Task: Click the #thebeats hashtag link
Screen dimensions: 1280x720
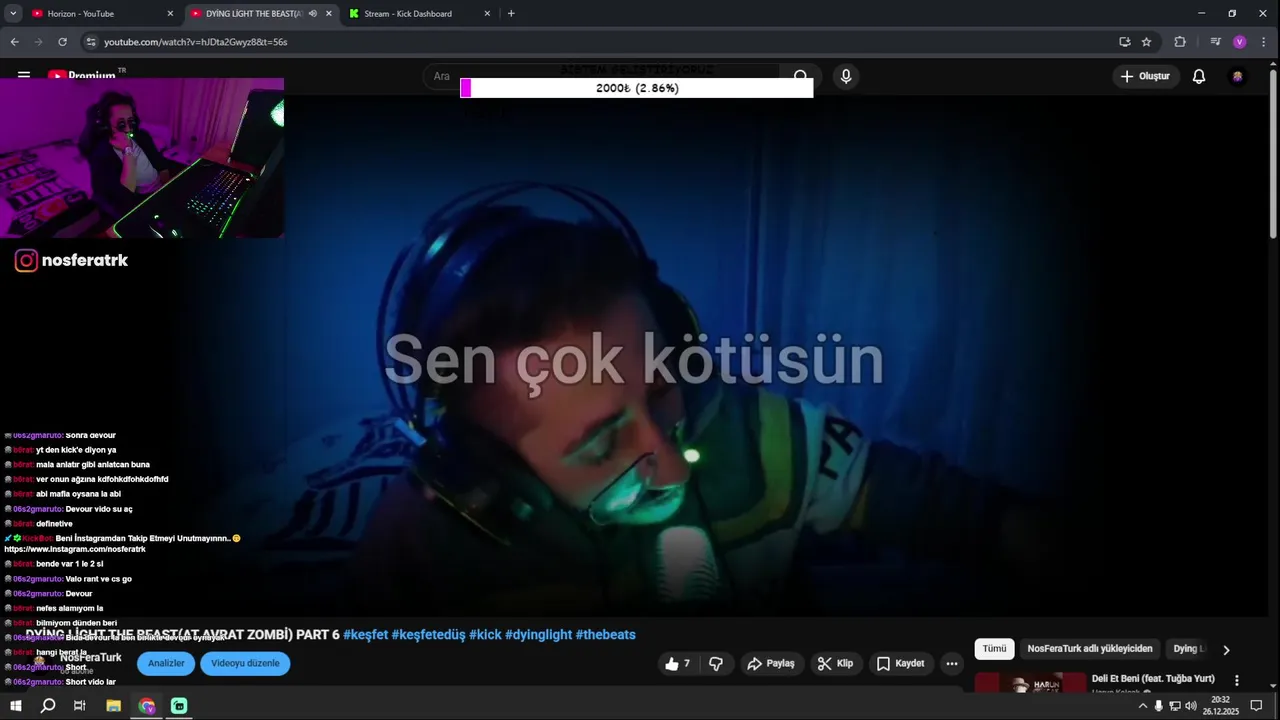Action: pos(605,635)
